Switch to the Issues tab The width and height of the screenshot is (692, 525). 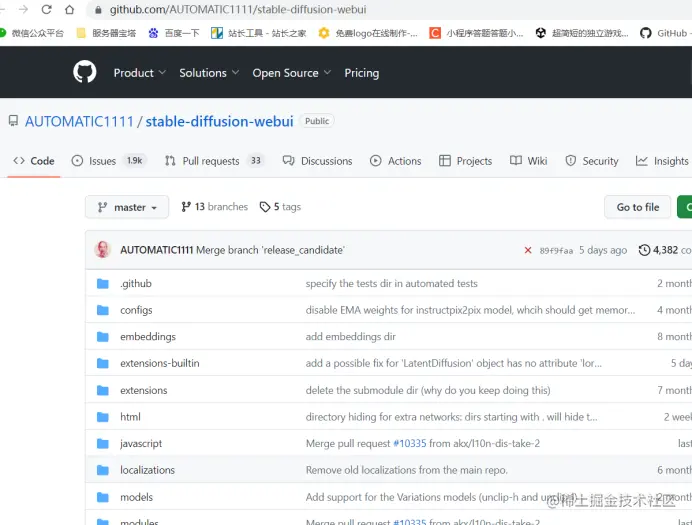[109, 161]
